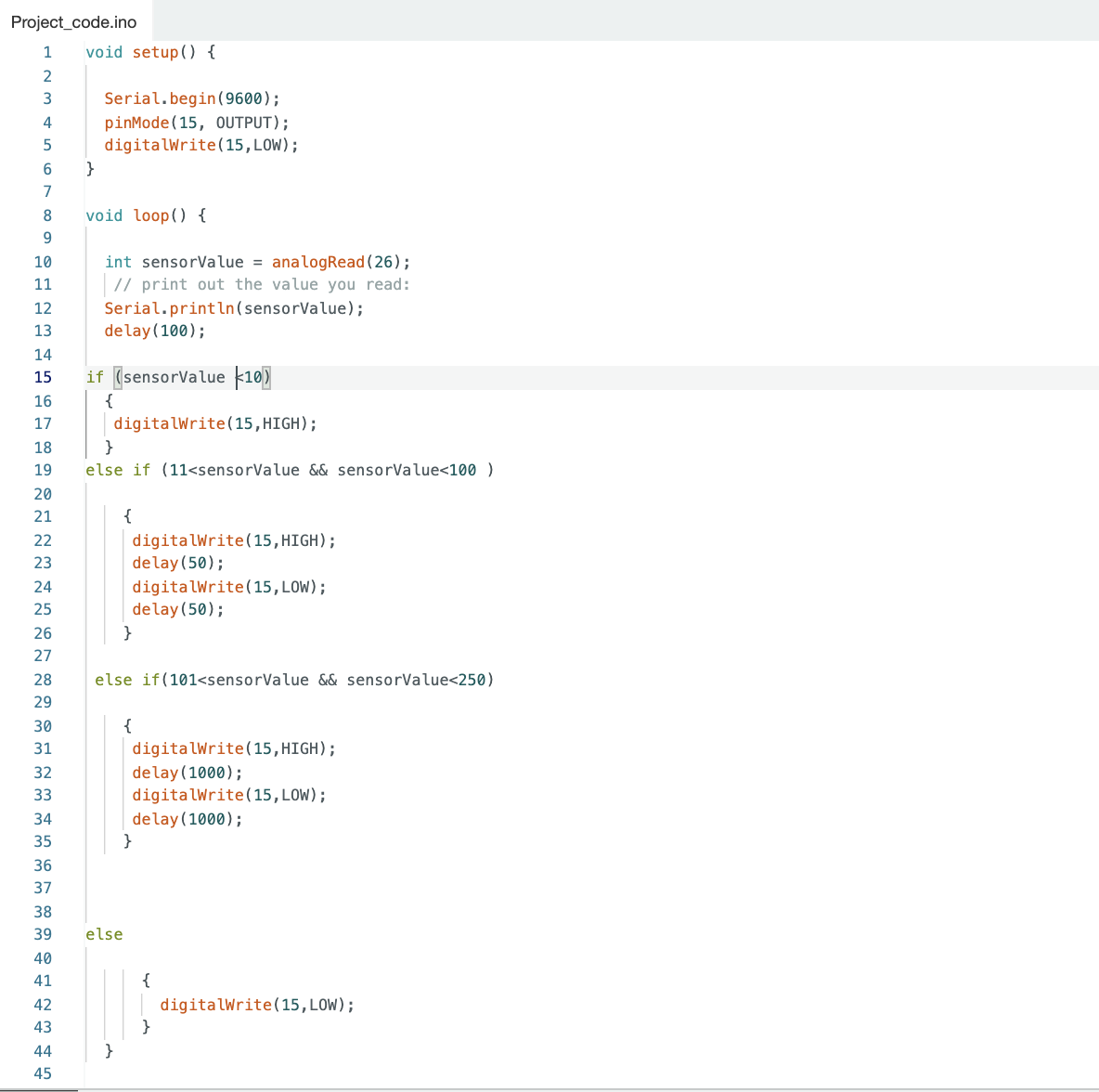Image resolution: width=1099 pixels, height=1092 pixels.
Task: Click line number 45 in the gutter
Action: coord(43,1073)
